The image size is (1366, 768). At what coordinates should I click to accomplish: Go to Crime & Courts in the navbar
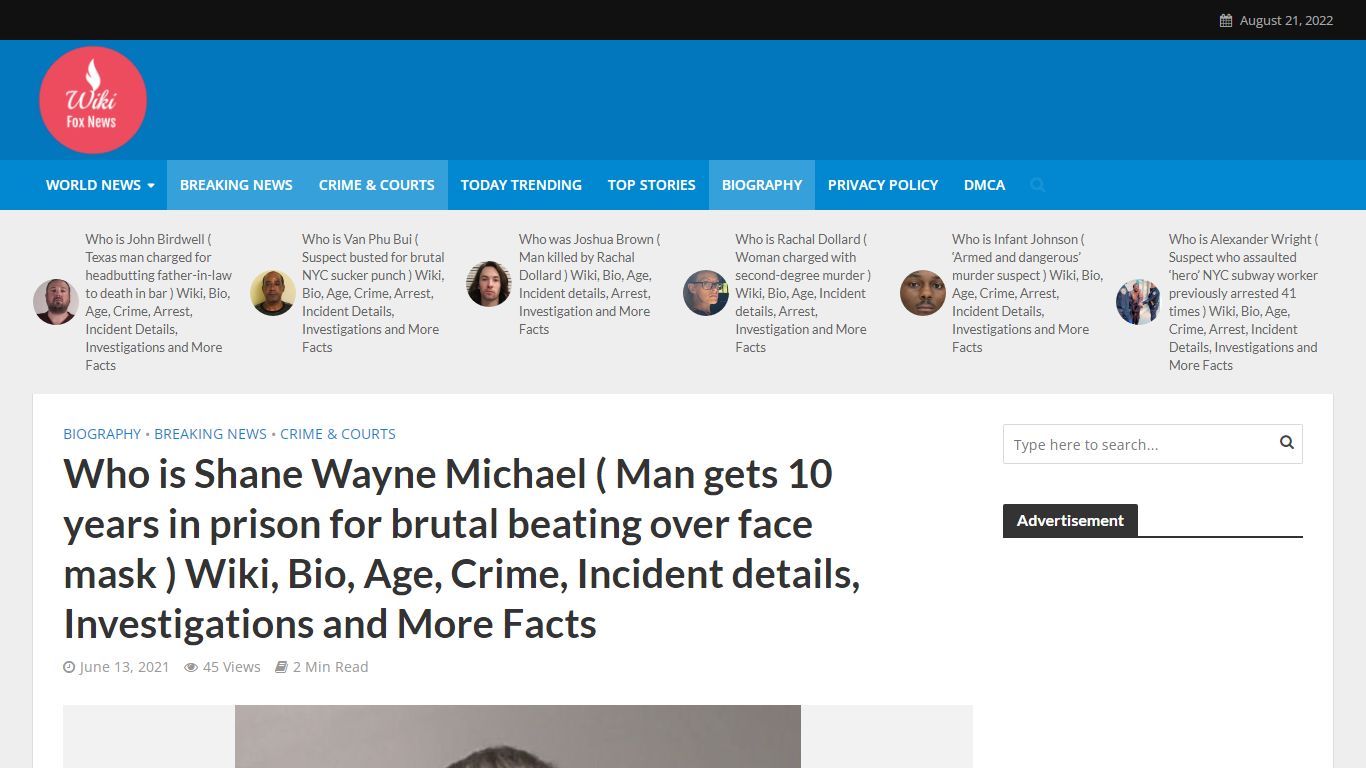[x=377, y=185]
